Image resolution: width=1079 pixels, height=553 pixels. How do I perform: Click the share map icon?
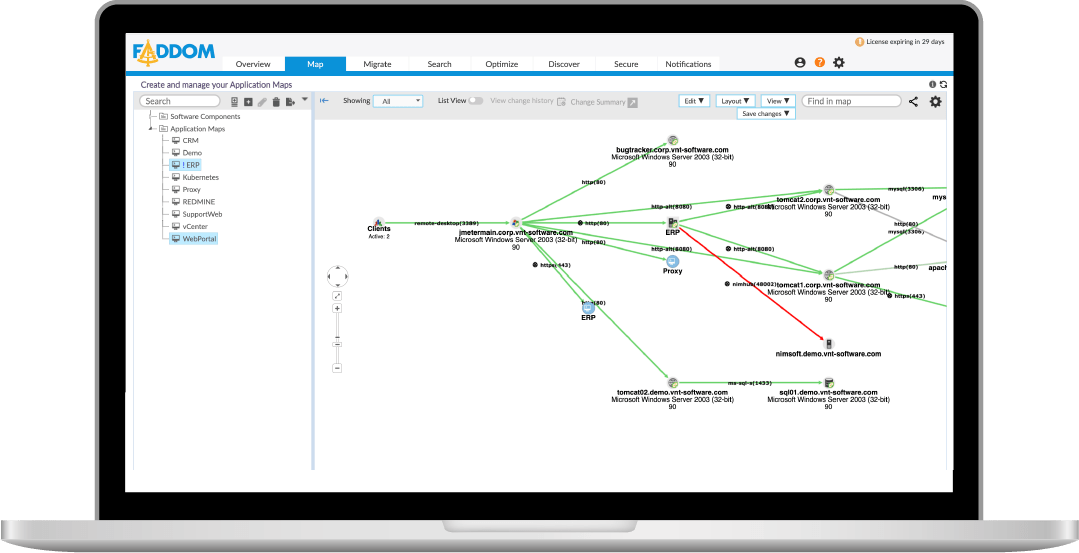point(913,102)
